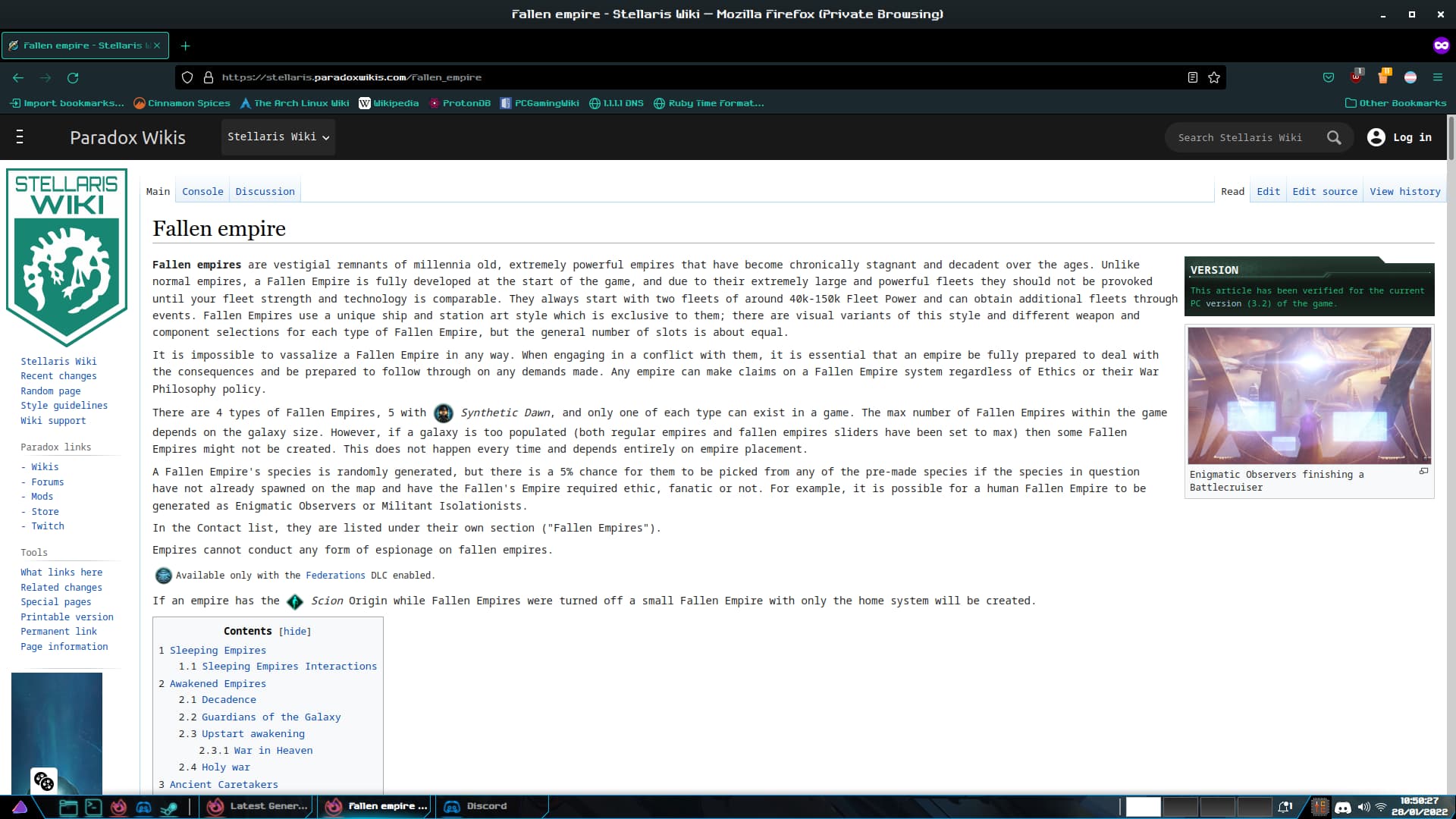Open notifications bell in system tray

pos(1285,808)
